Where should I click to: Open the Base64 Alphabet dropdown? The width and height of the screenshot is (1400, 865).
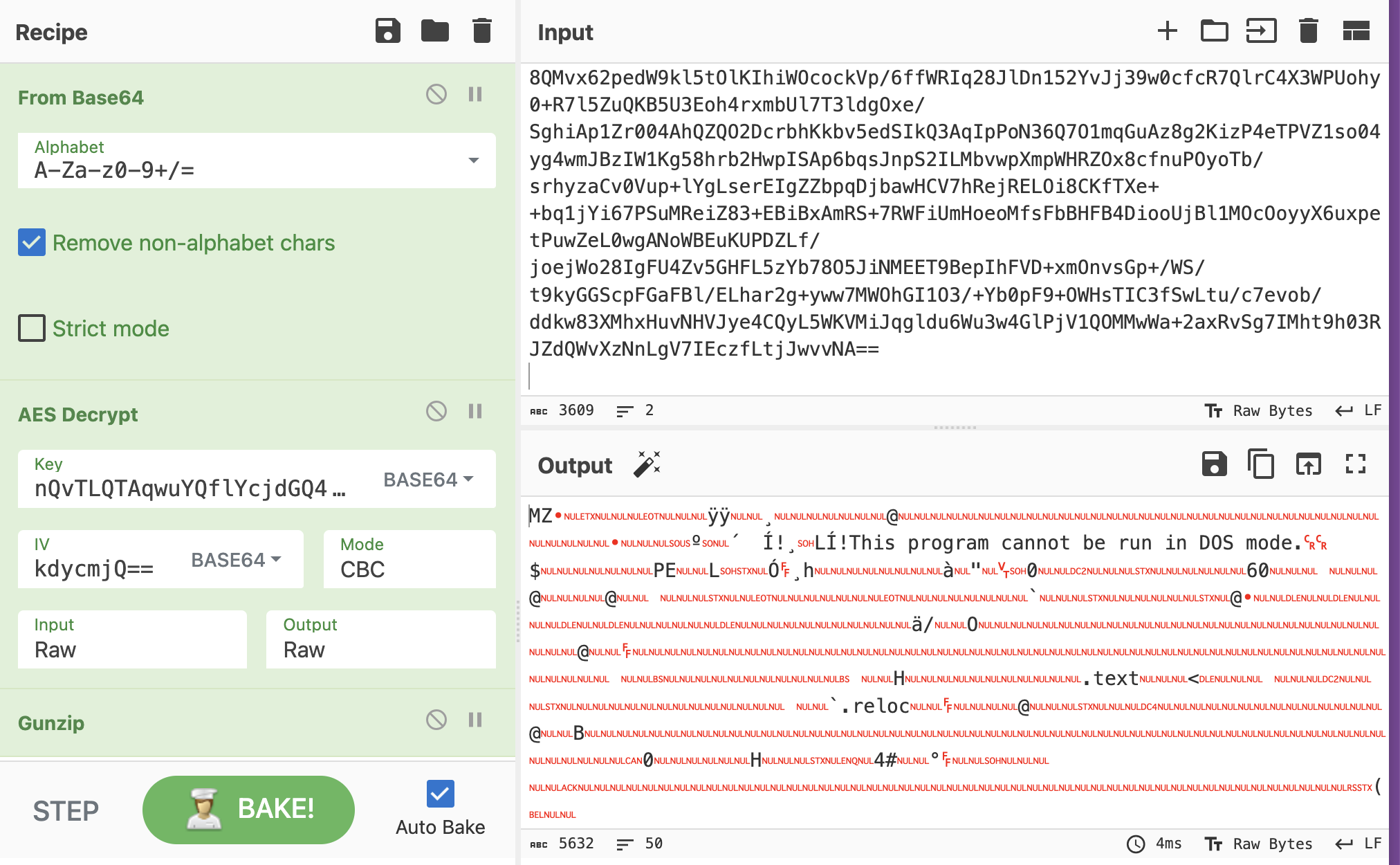pos(473,161)
